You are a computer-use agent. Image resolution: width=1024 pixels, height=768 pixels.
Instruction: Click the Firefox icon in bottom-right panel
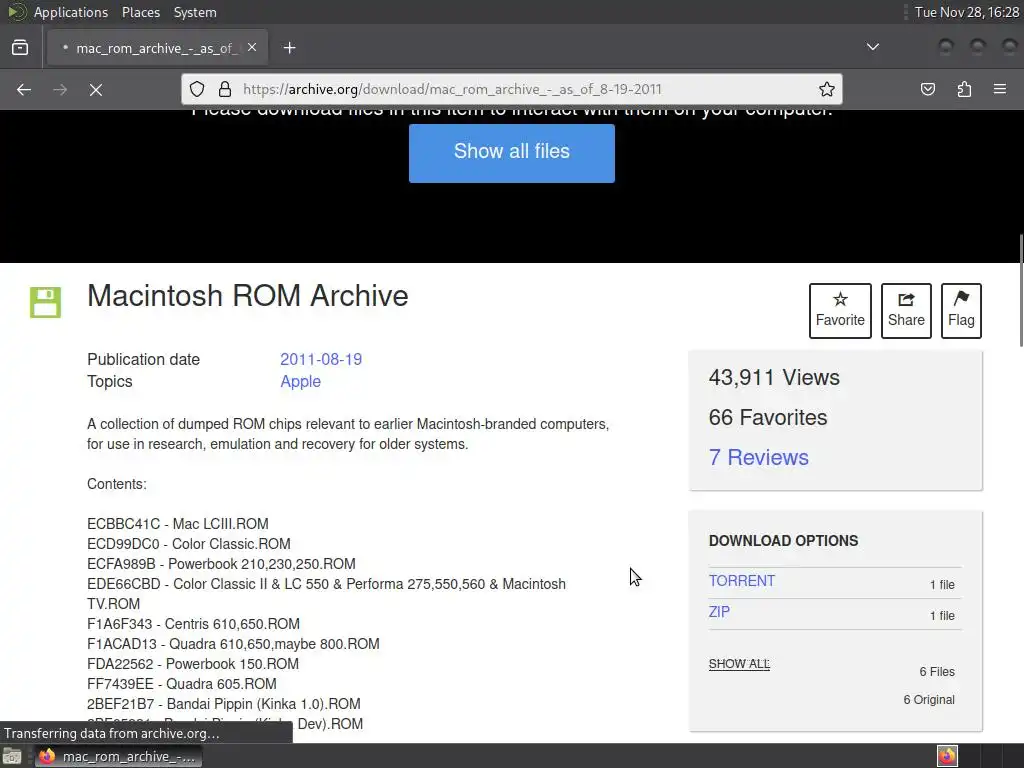pos(947,756)
